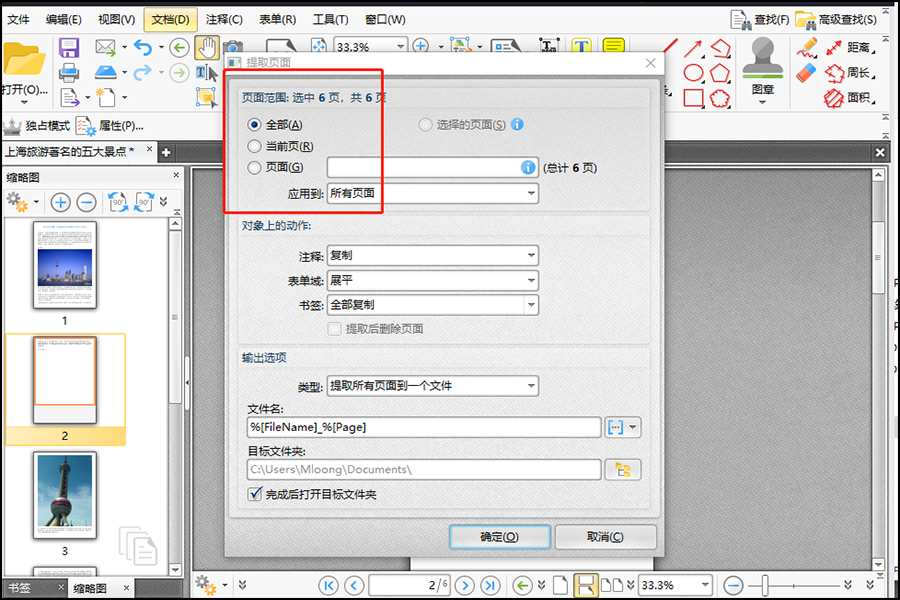
Task: Click the 取消(C) button
Action: (606, 537)
